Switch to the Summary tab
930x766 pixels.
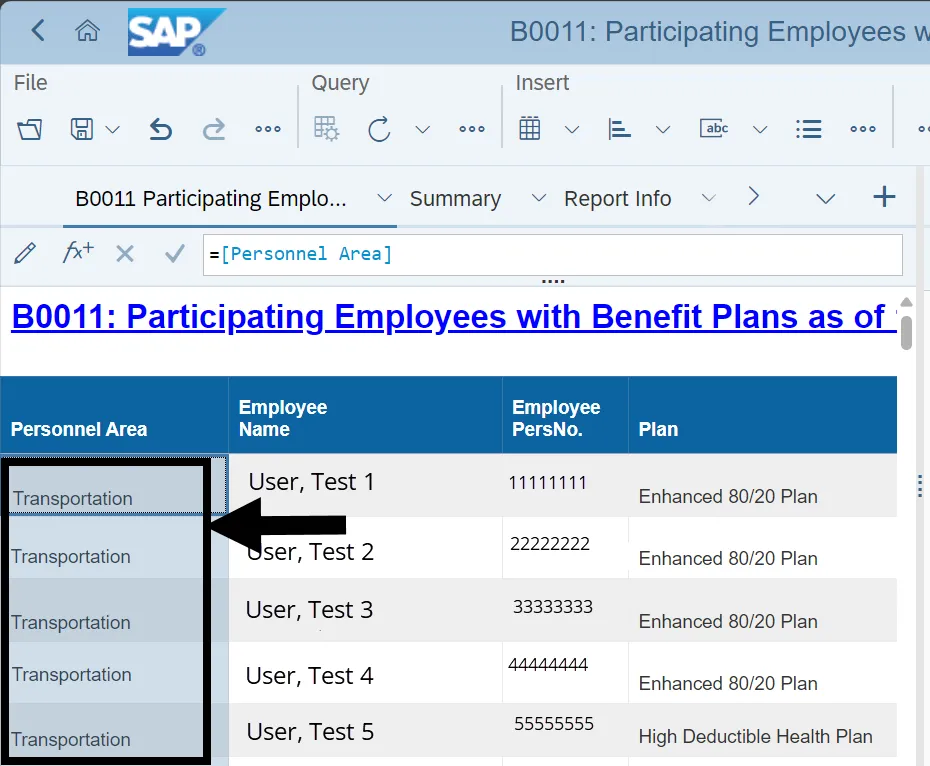pyautogui.click(x=455, y=199)
